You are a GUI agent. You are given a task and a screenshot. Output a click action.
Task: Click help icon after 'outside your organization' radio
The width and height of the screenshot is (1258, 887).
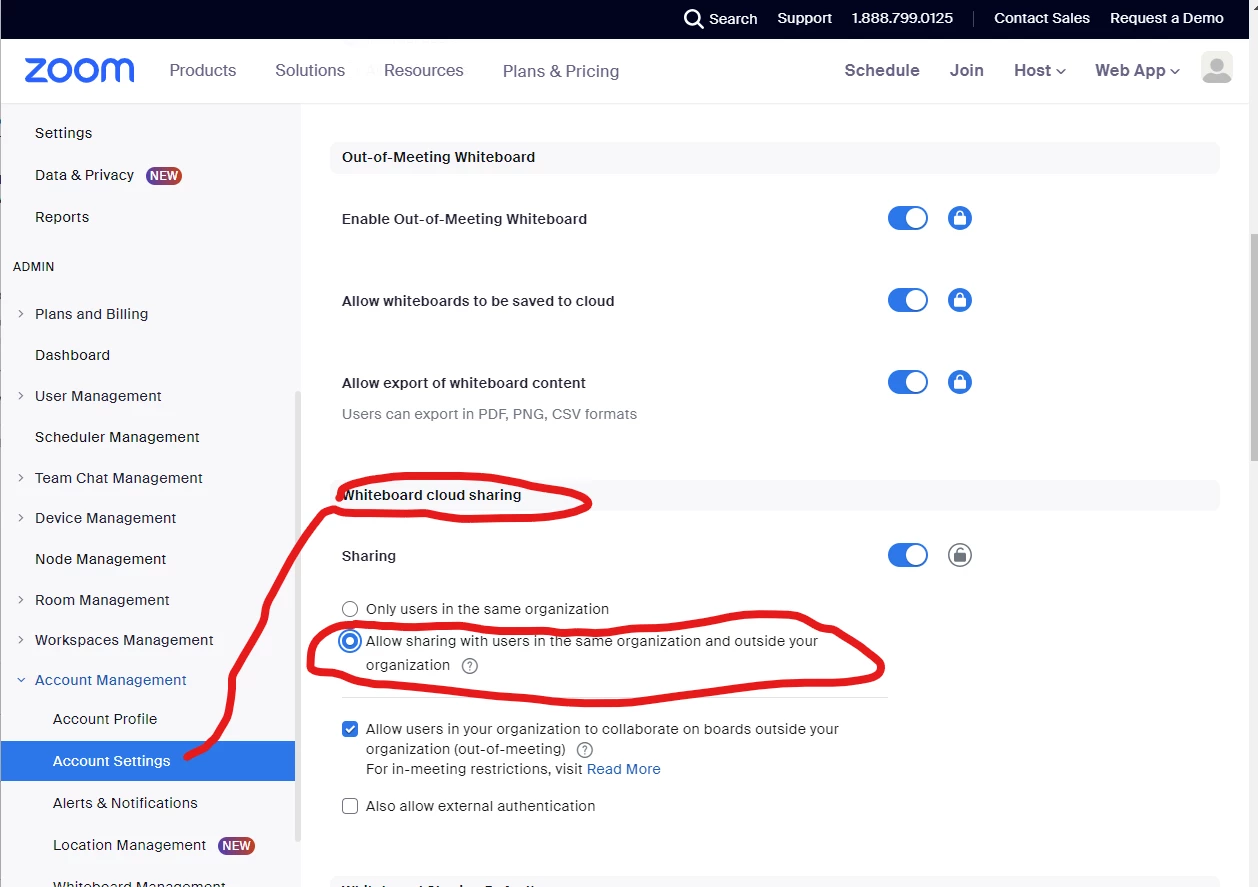[470, 666]
